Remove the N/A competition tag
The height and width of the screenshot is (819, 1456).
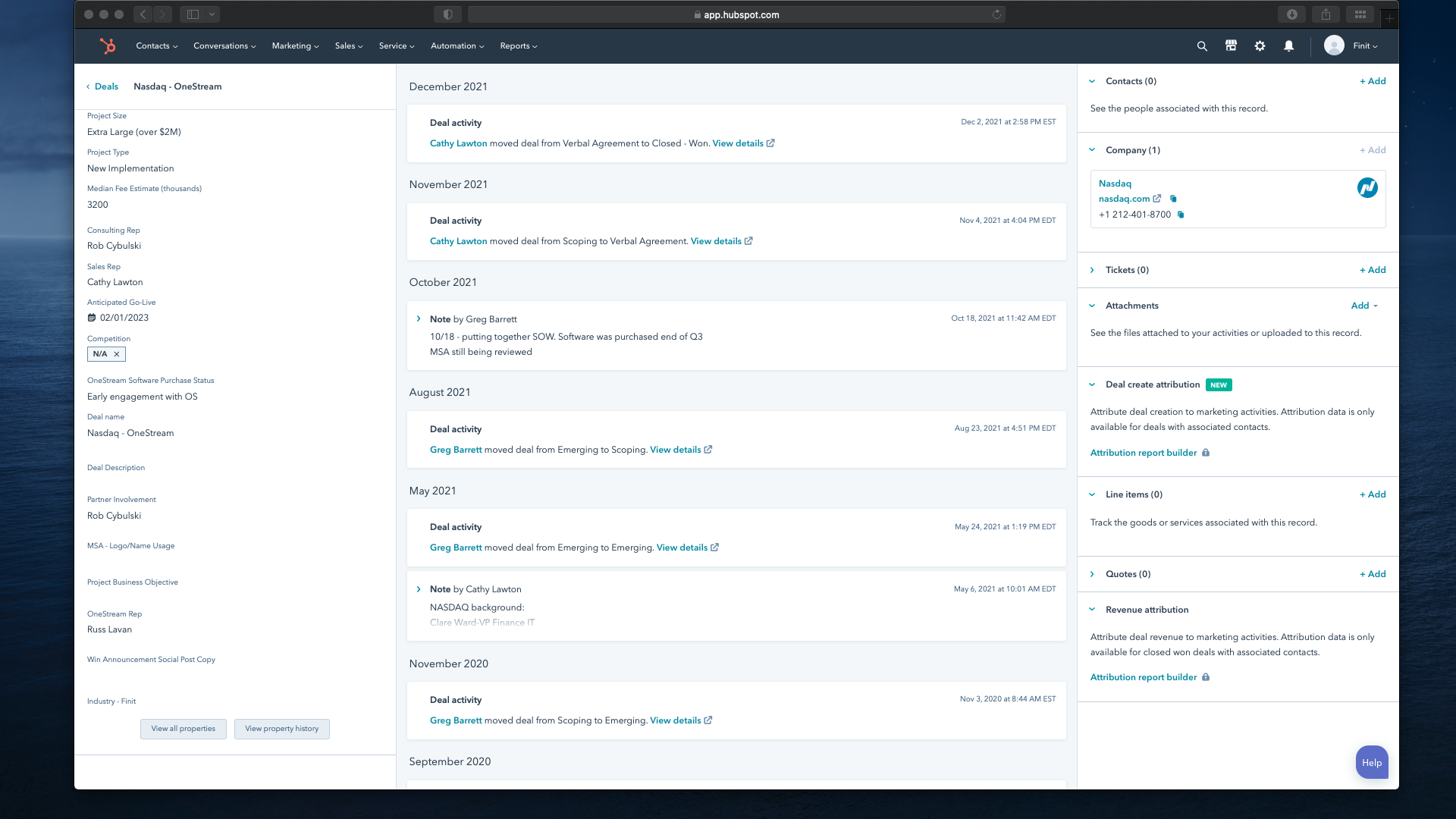point(117,354)
